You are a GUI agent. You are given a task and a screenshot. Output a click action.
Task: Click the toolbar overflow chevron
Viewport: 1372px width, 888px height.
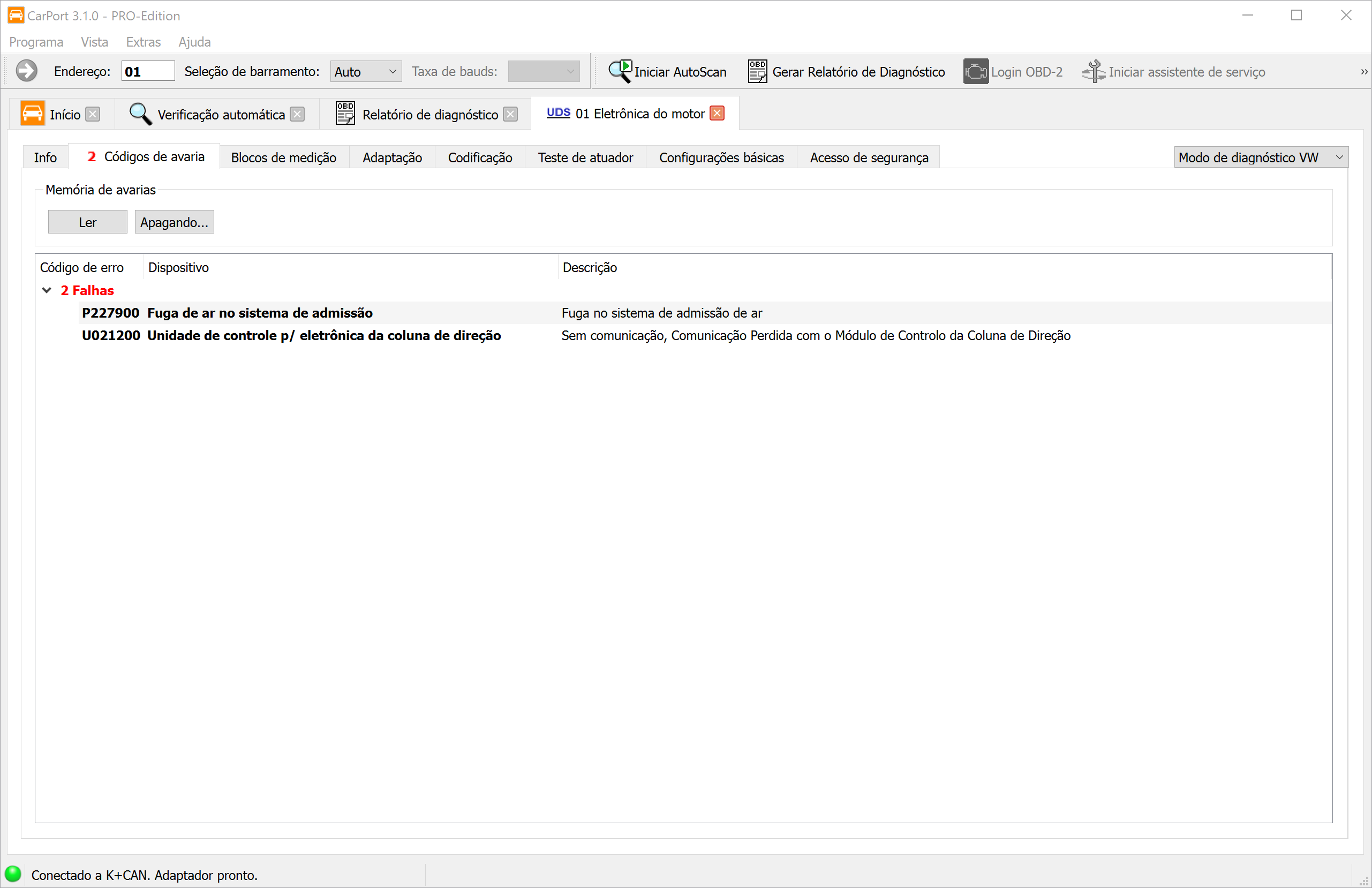[1363, 72]
